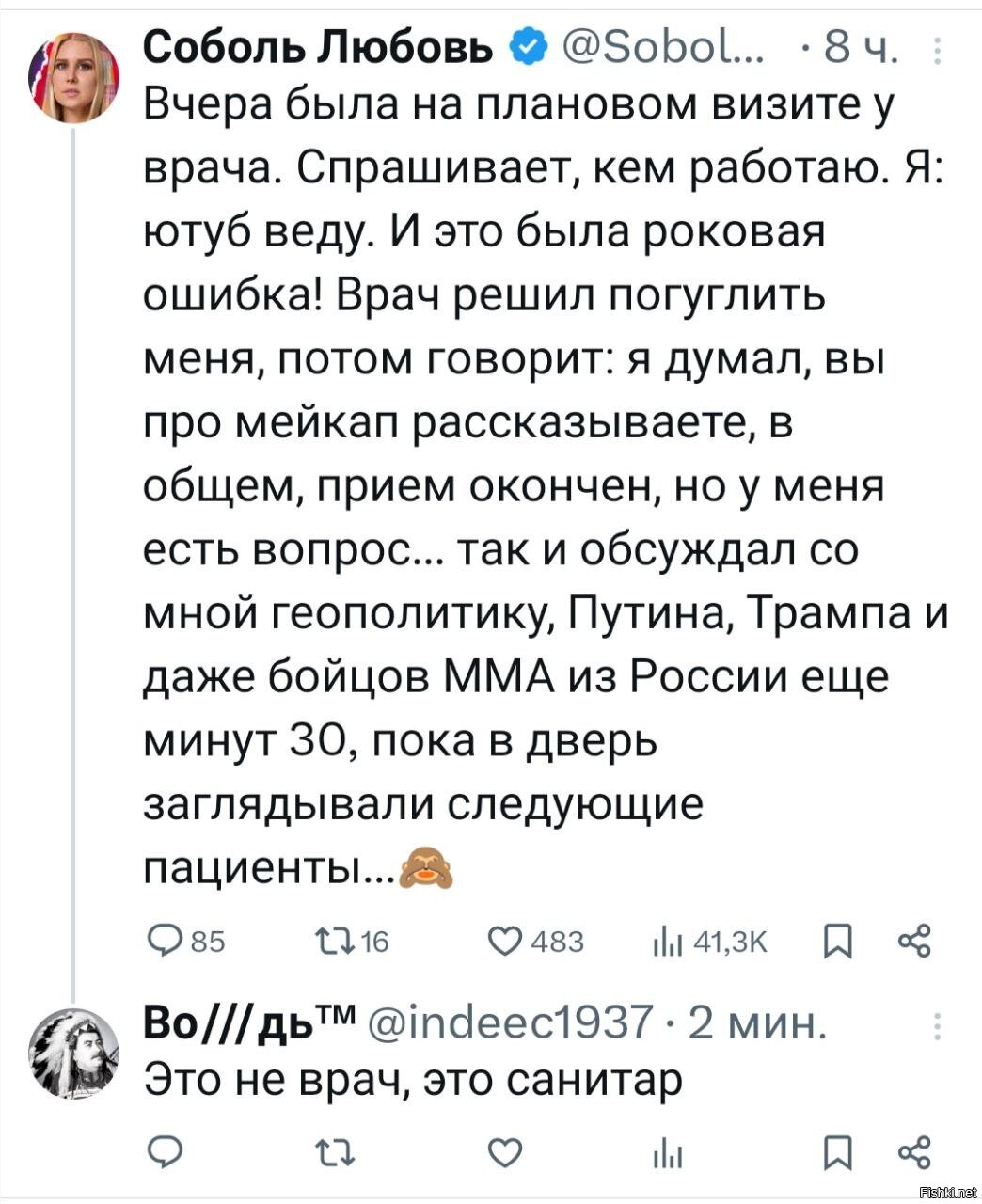Open Во///дь™ profile avatar
This screenshot has height=1204, width=982.
[80, 1054]
